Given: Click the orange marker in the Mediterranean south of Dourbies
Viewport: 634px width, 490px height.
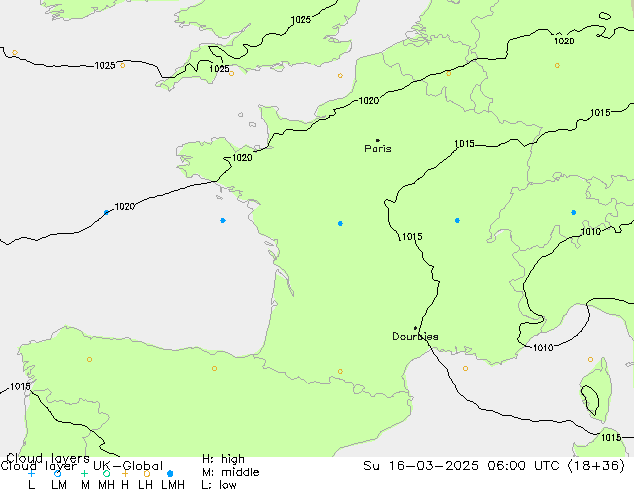Looking at the screenshot, I should (465, 368).
